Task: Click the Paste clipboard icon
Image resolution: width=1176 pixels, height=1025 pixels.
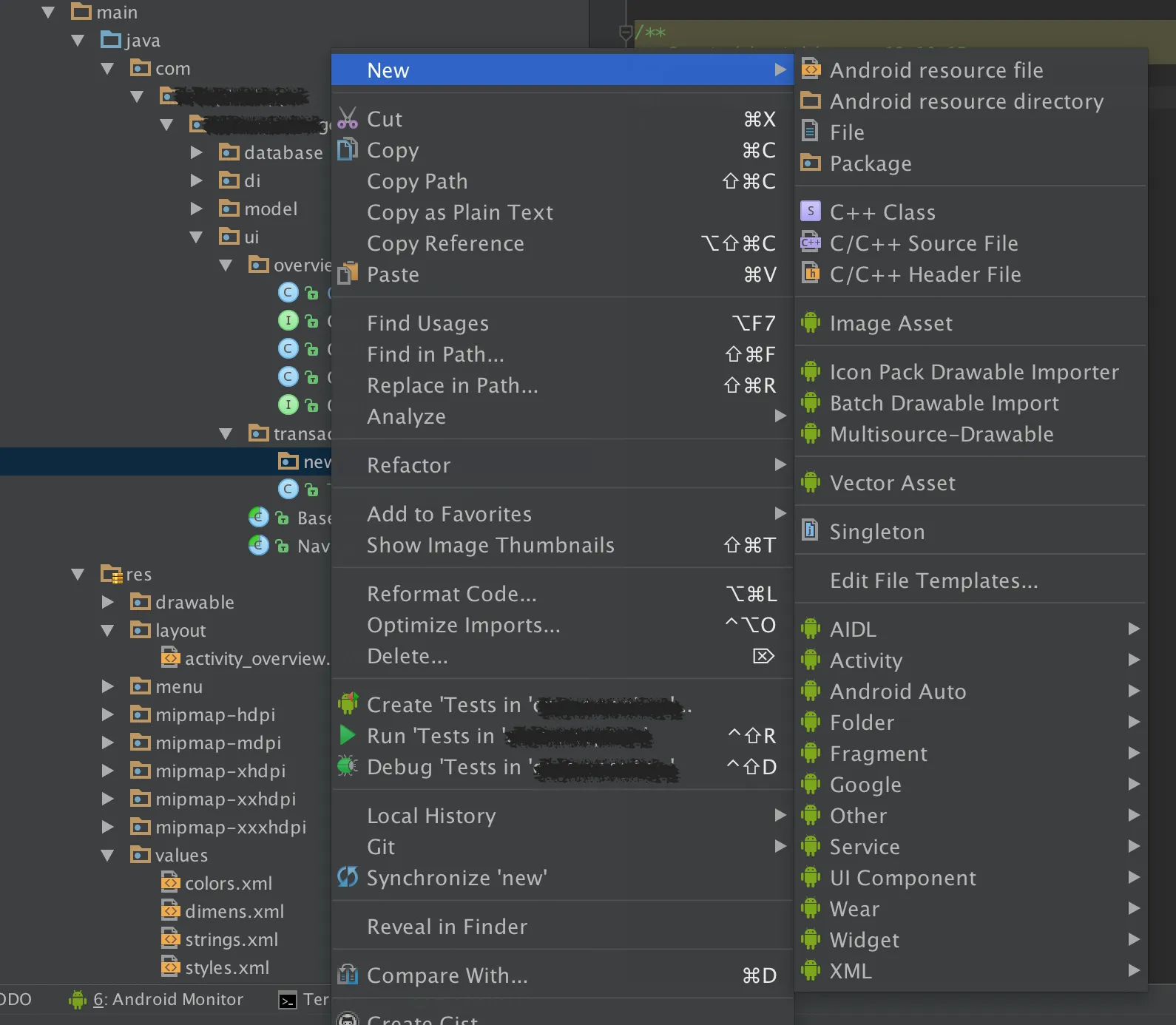Action: click(348, 274)
